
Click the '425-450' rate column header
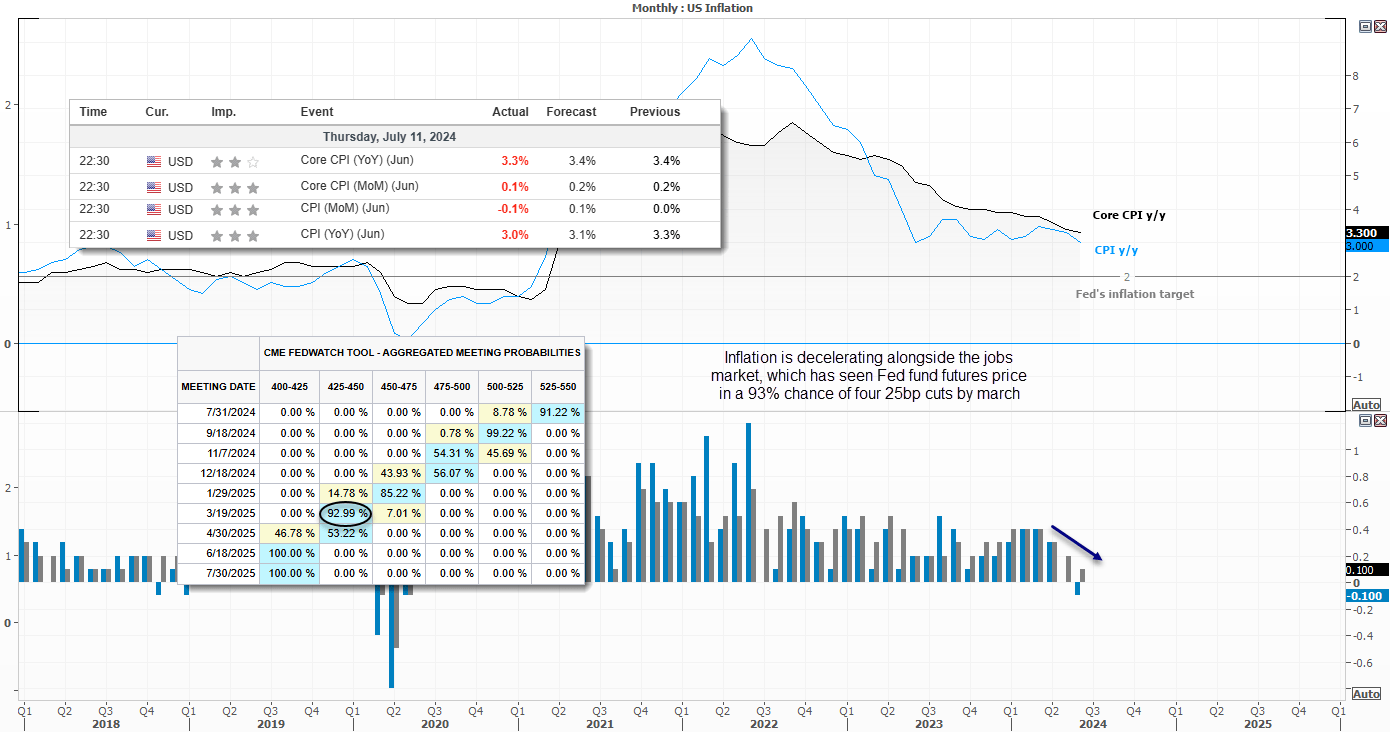346,385
